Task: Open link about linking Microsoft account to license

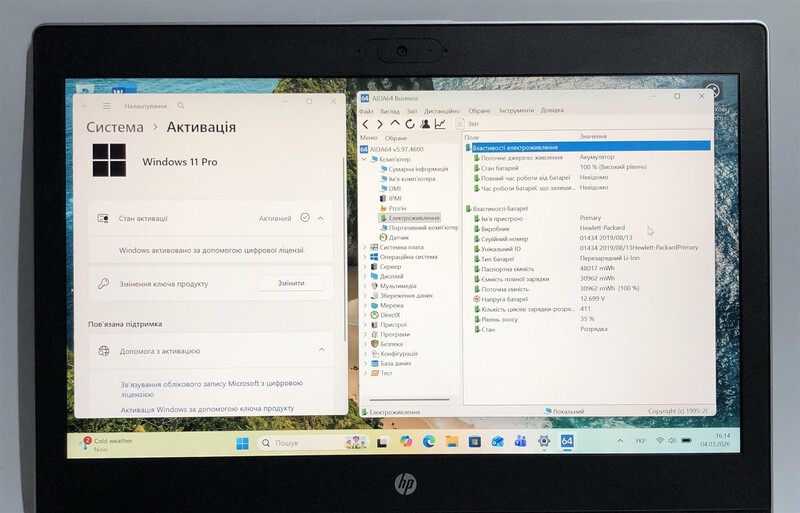Action: pyautogui.click(x=212, y=388)
